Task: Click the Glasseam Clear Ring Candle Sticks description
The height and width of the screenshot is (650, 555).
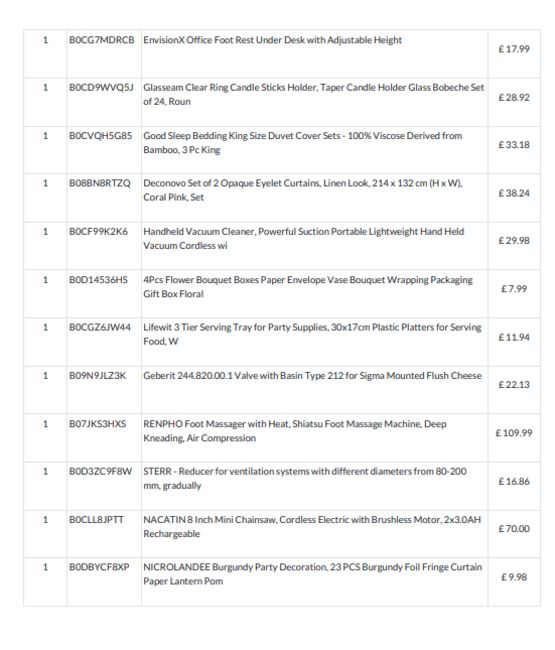Action: click(314, 95)
